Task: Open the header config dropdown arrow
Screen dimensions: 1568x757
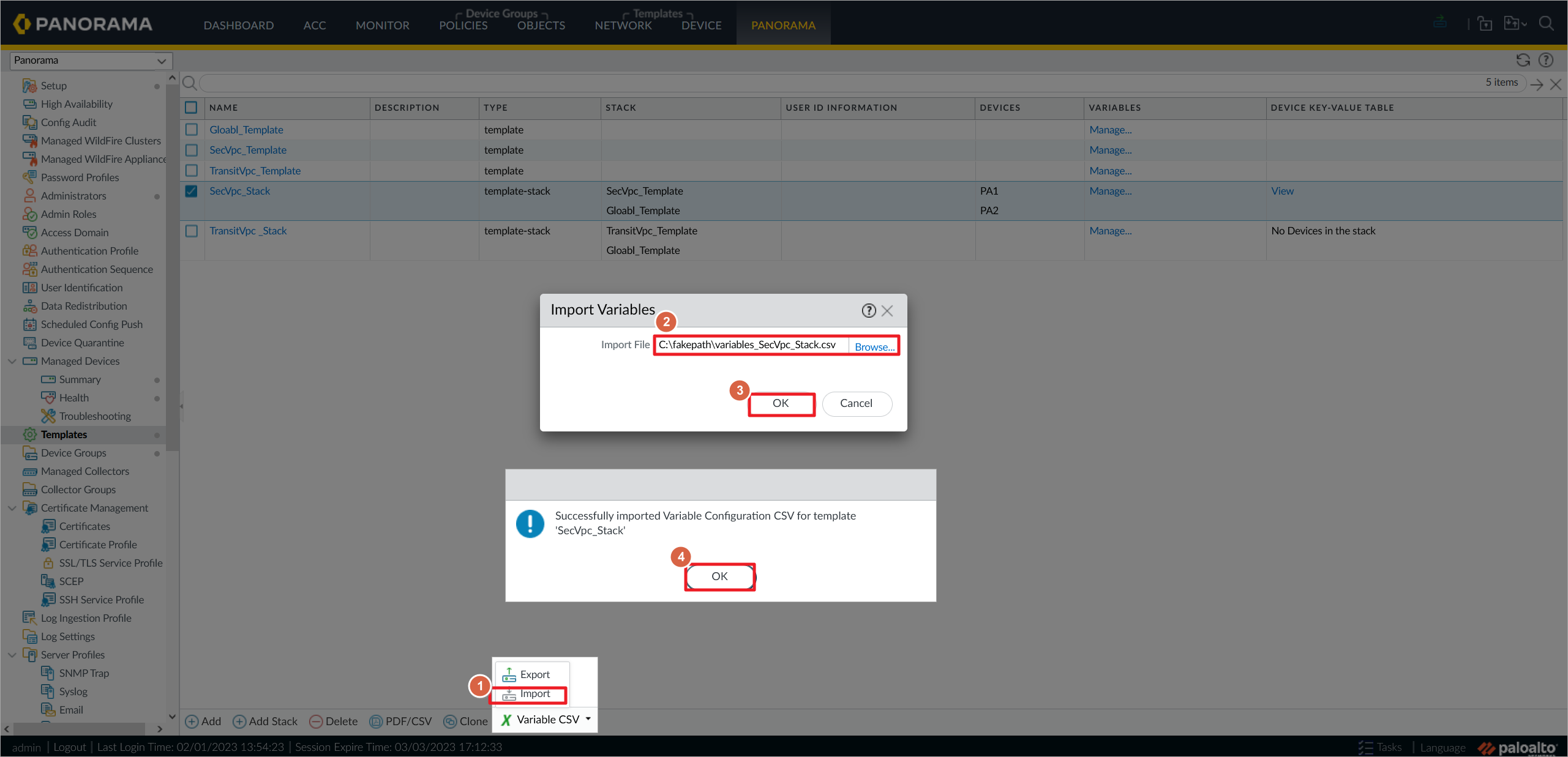Action: pos(1523,24)
